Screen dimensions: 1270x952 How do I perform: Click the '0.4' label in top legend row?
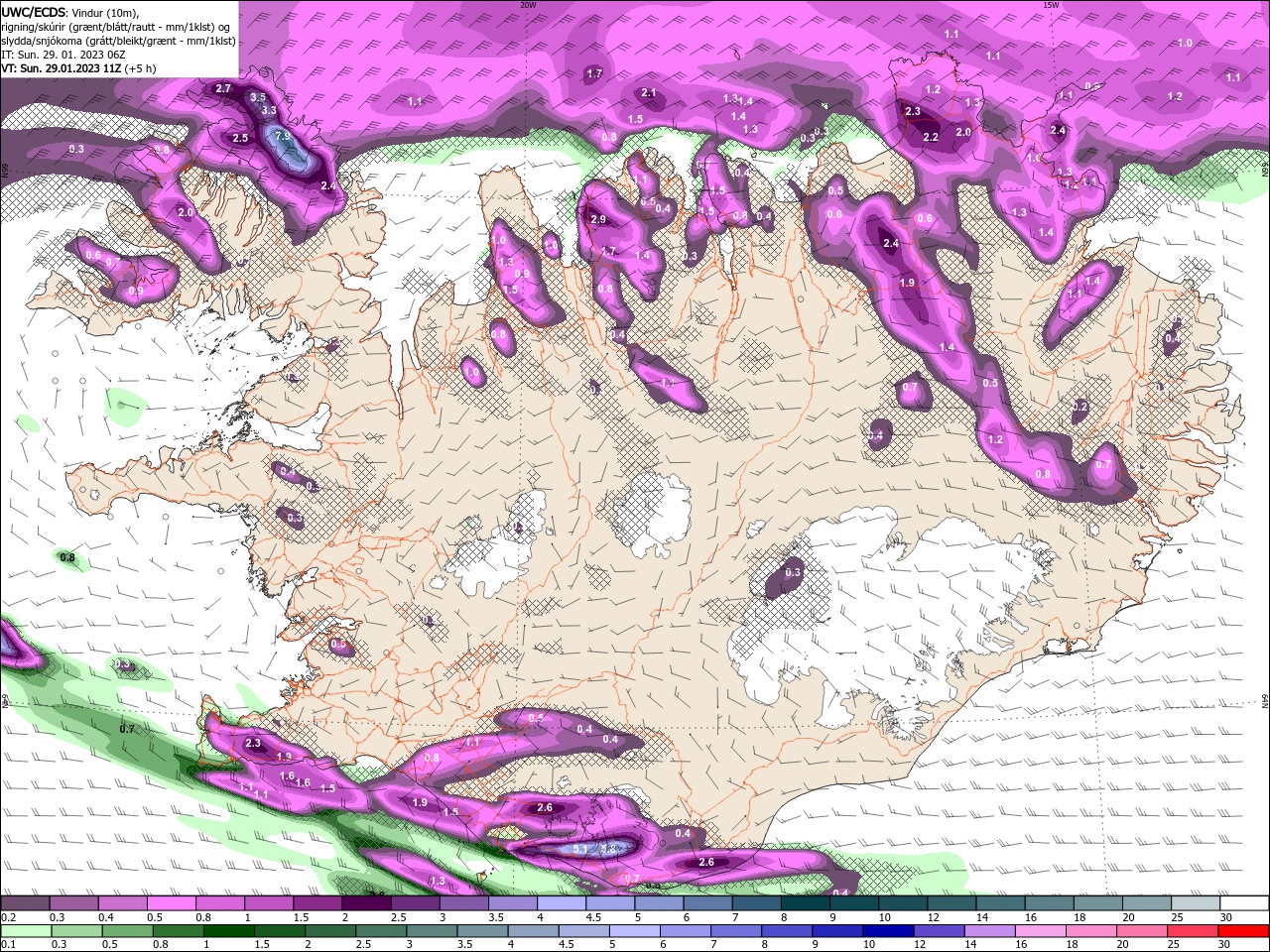coord(105,917)
